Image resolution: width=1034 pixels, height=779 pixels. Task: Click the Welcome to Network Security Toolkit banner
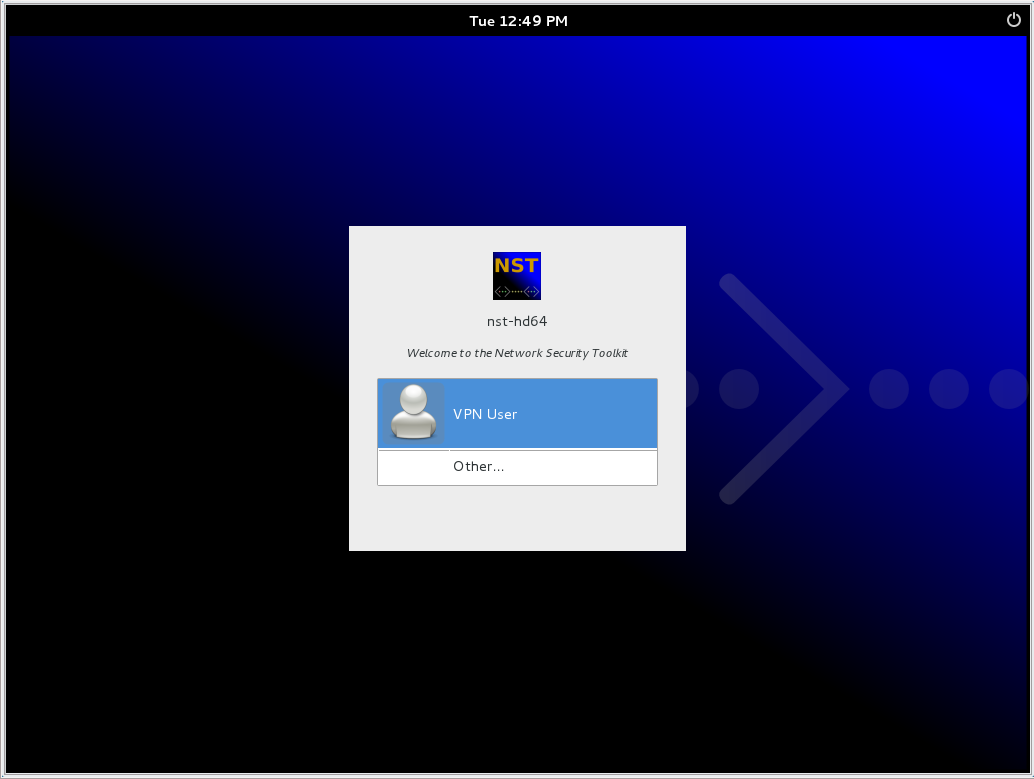517,353
